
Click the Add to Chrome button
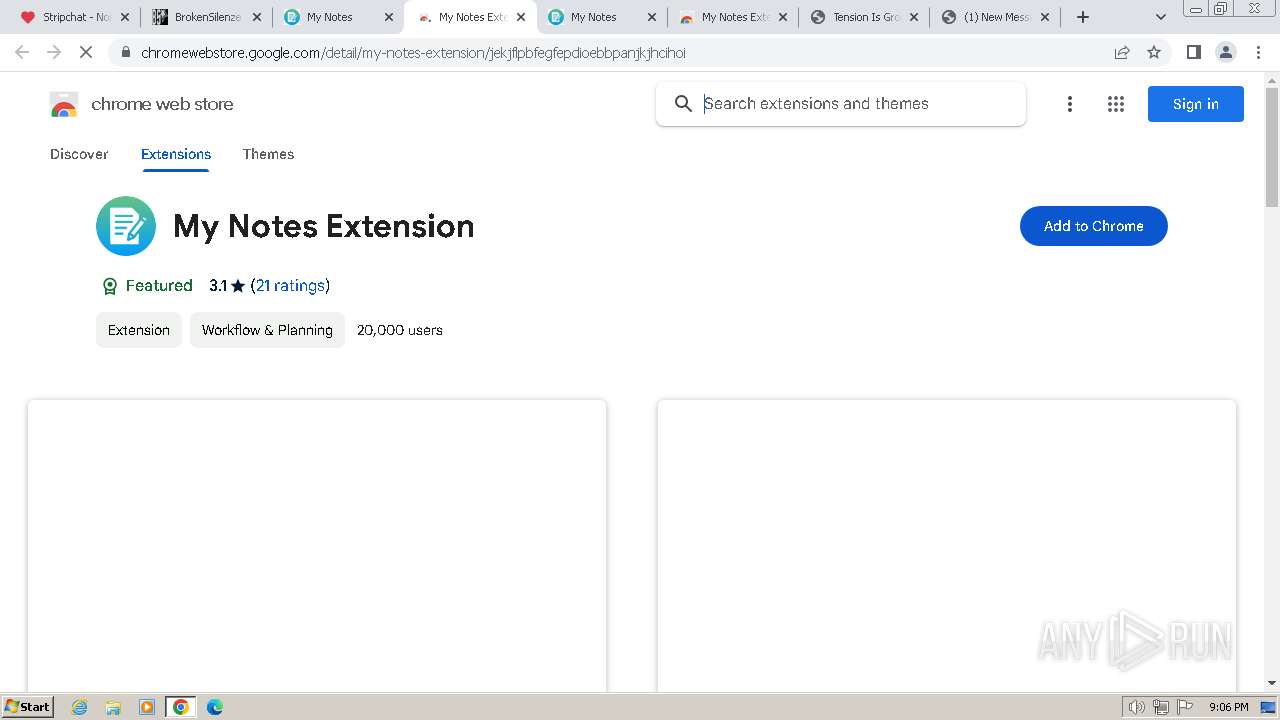coord(1093,226)
